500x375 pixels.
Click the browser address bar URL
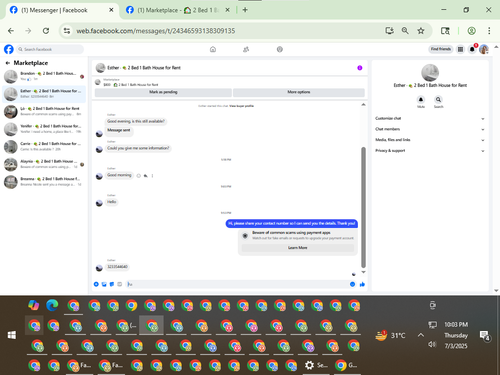(156, 31)
